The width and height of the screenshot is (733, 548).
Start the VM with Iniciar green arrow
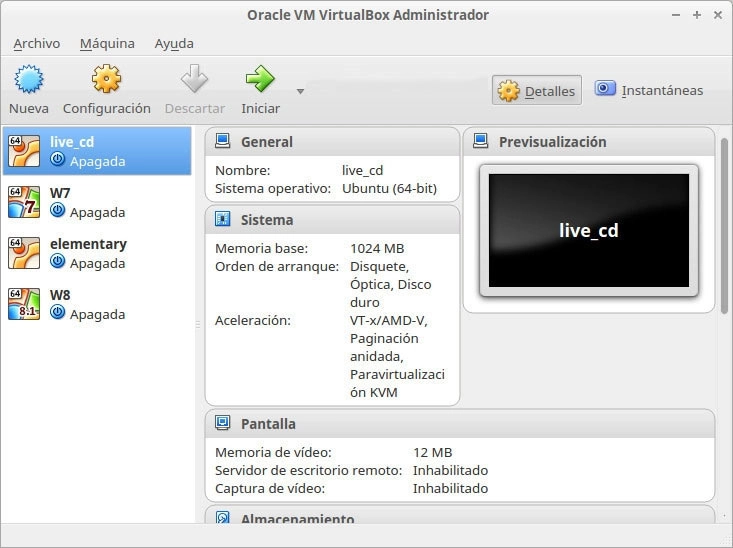[260, 79]
